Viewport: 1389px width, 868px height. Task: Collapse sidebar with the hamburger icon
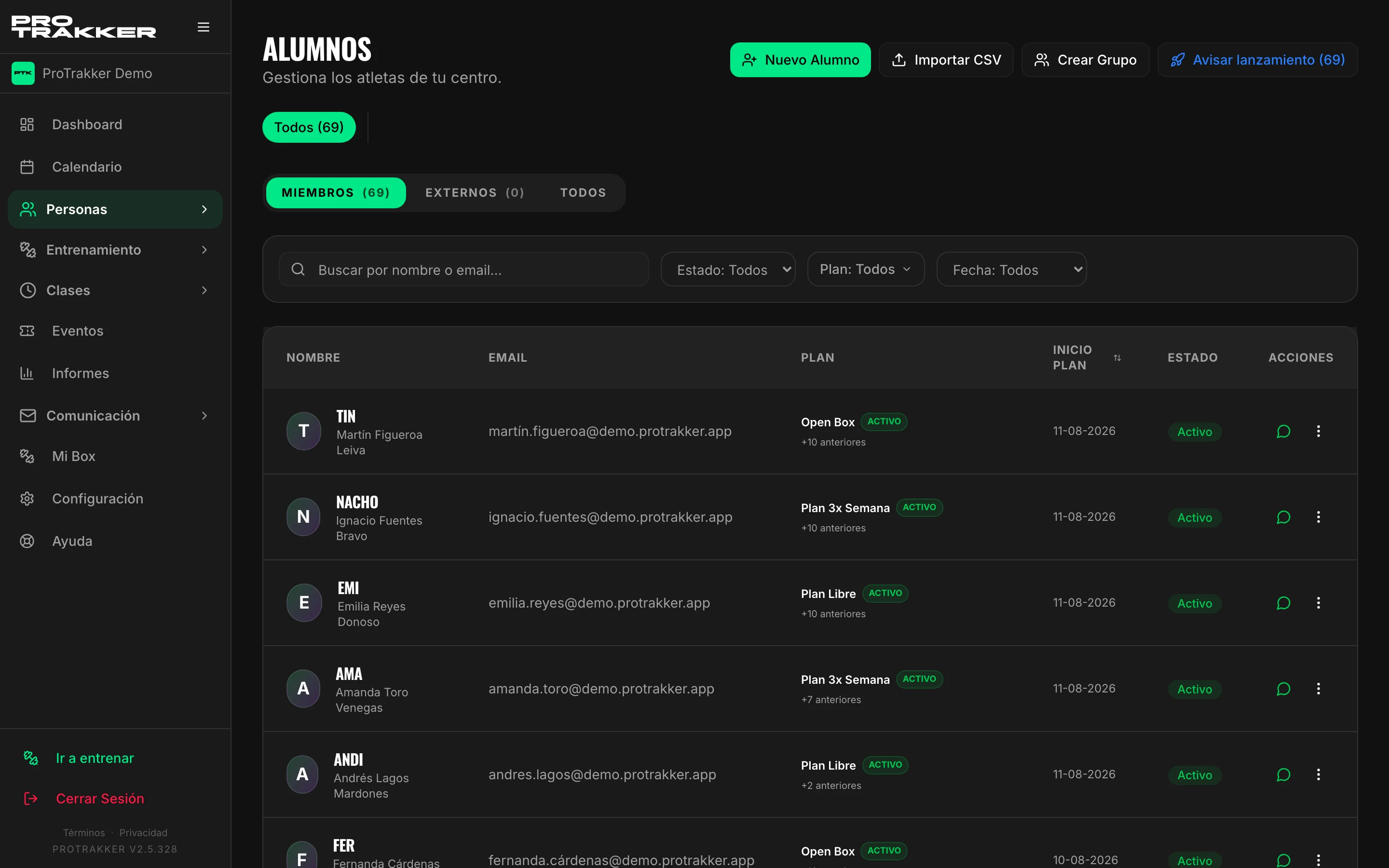pos(203,27)
